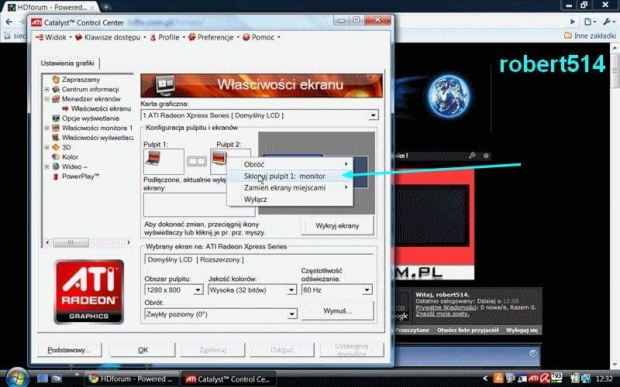The width and height of the screenshot is (620, 387).
Task: Expand the Centrum informacji tree node
Action: tap(47, 89)
